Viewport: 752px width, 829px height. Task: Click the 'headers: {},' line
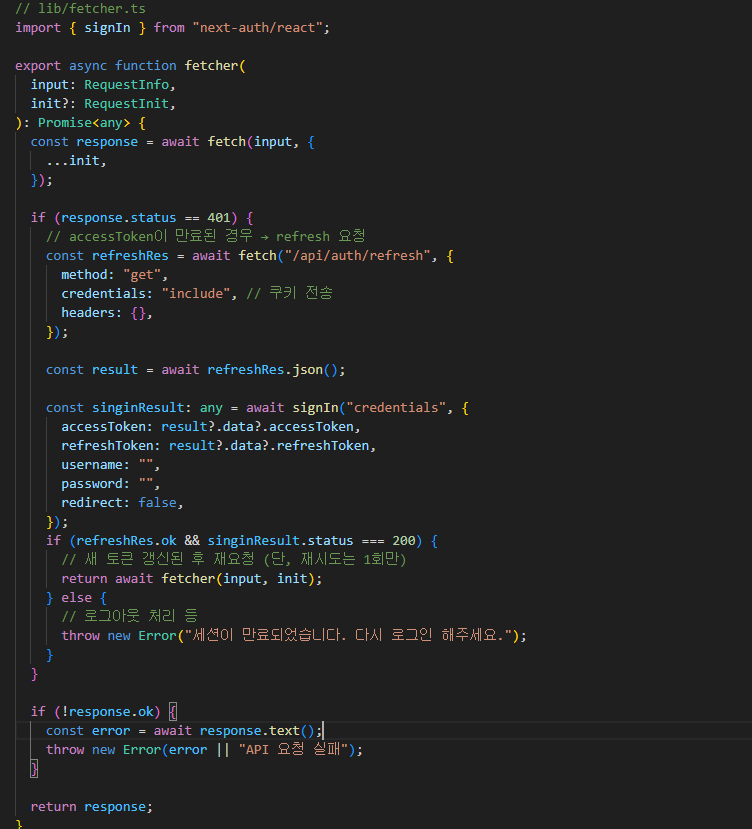tap(107, 313)
